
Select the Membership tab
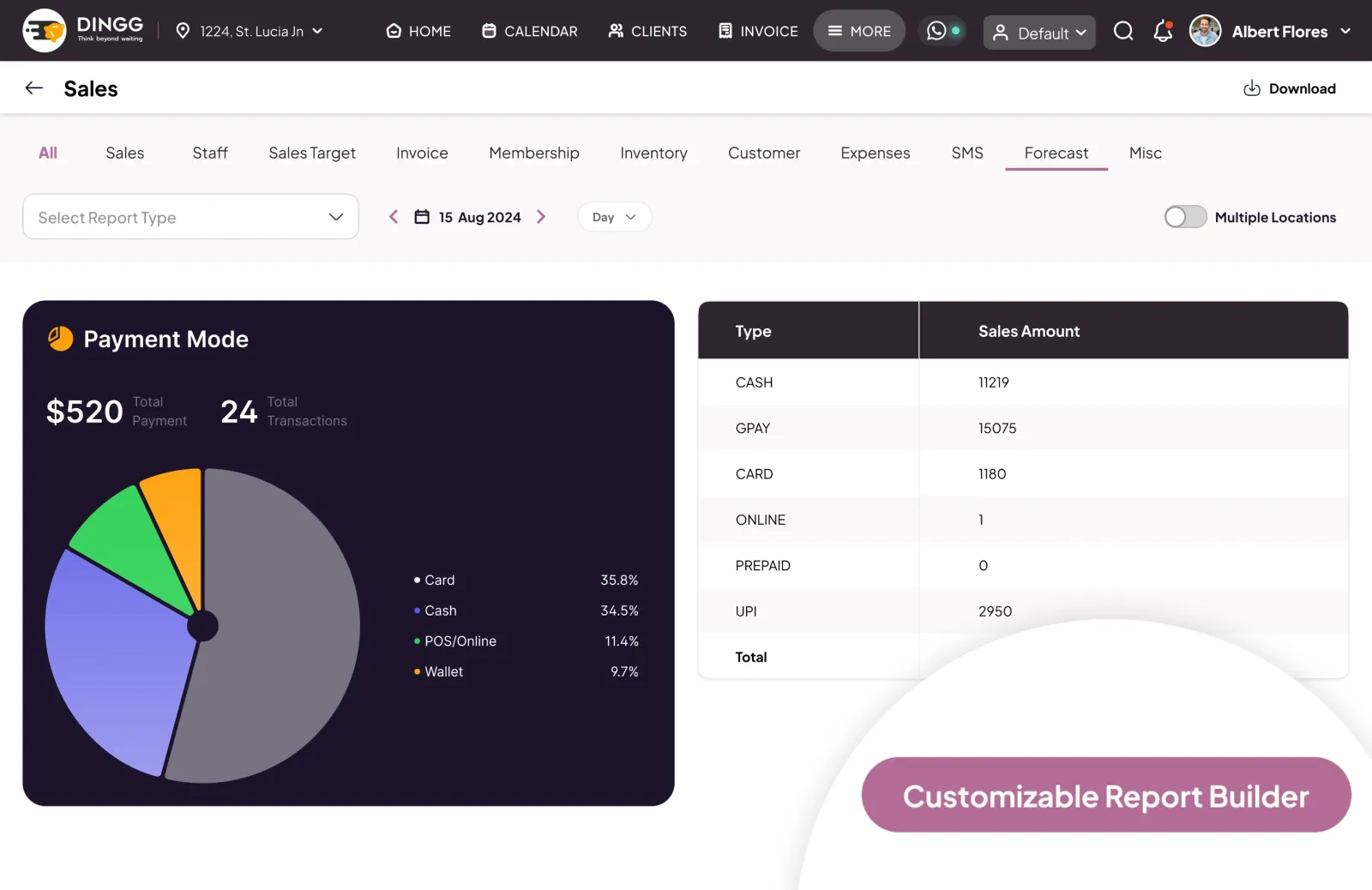click(x=534, y=153)
